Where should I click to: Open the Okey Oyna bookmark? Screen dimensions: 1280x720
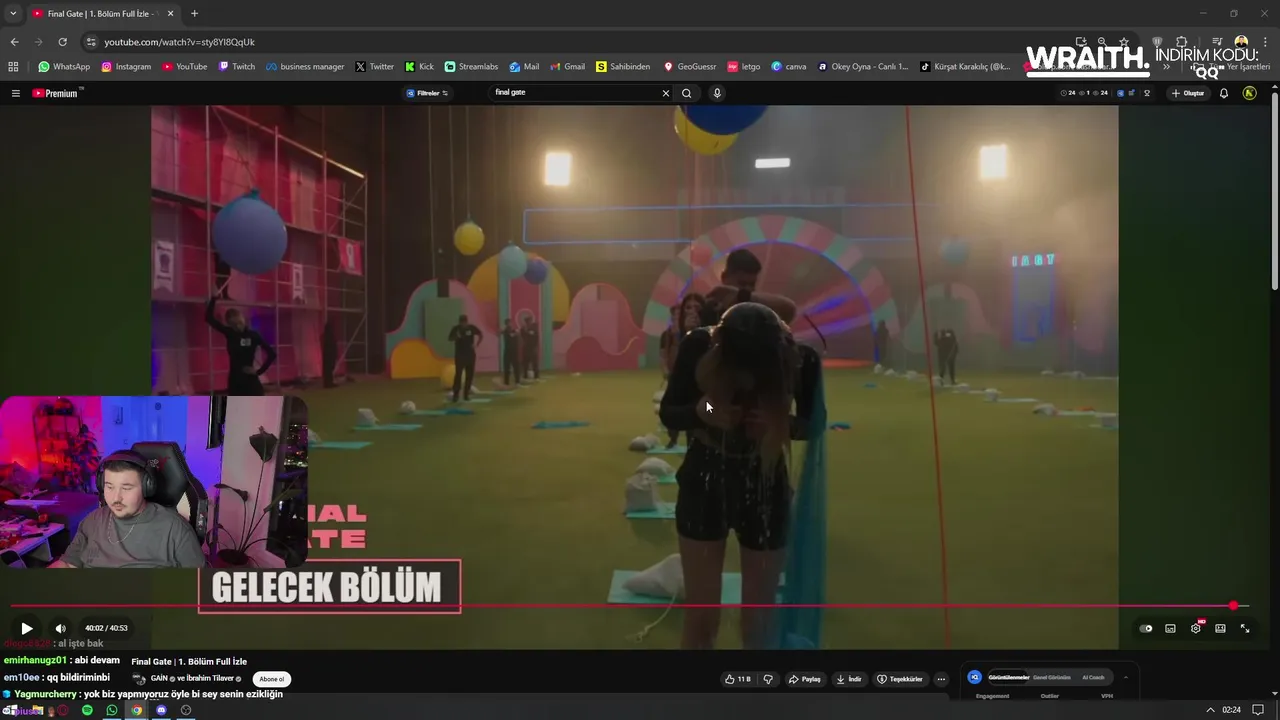tap(863, 67)
